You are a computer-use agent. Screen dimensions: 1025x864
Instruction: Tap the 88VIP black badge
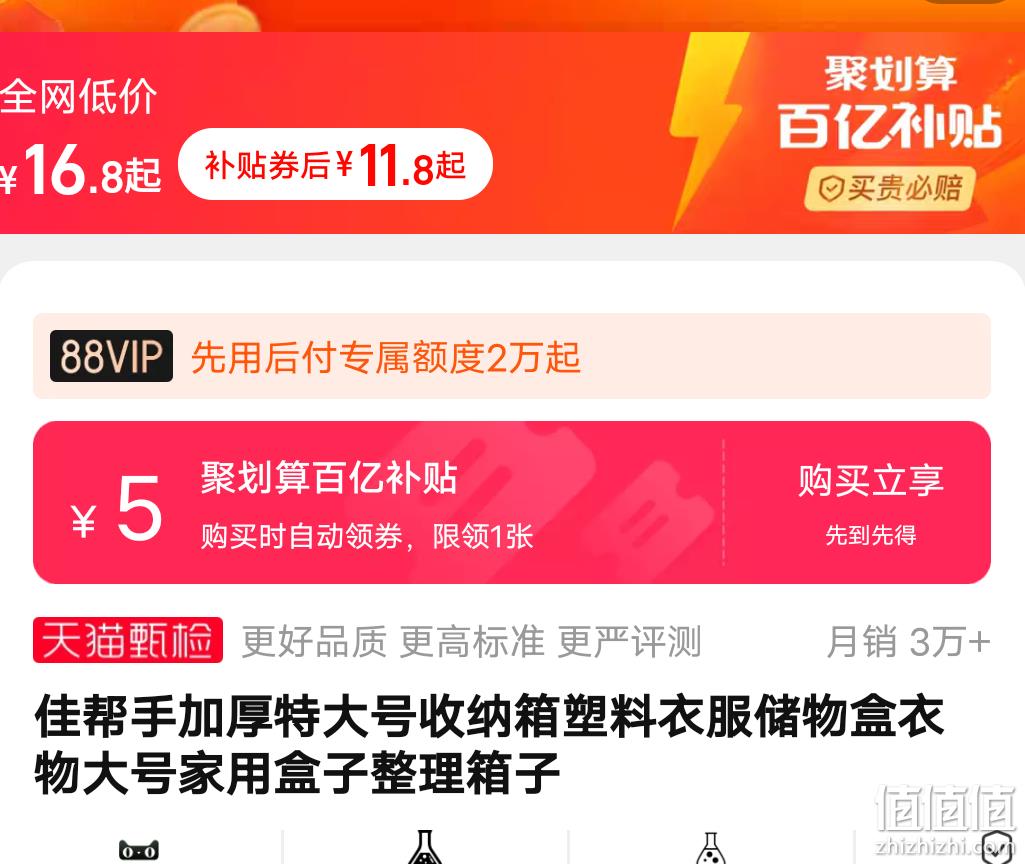point(111,356)
